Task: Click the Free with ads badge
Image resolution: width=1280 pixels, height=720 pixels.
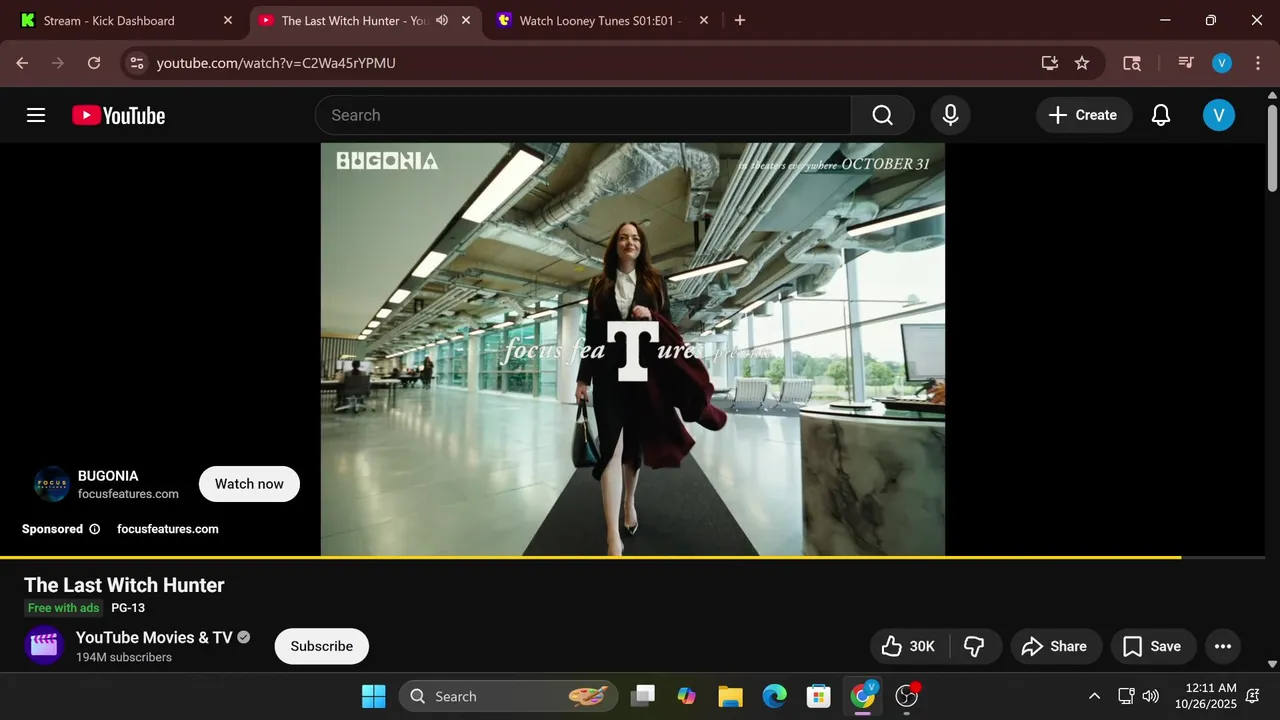Action: (x=64, y=608)
